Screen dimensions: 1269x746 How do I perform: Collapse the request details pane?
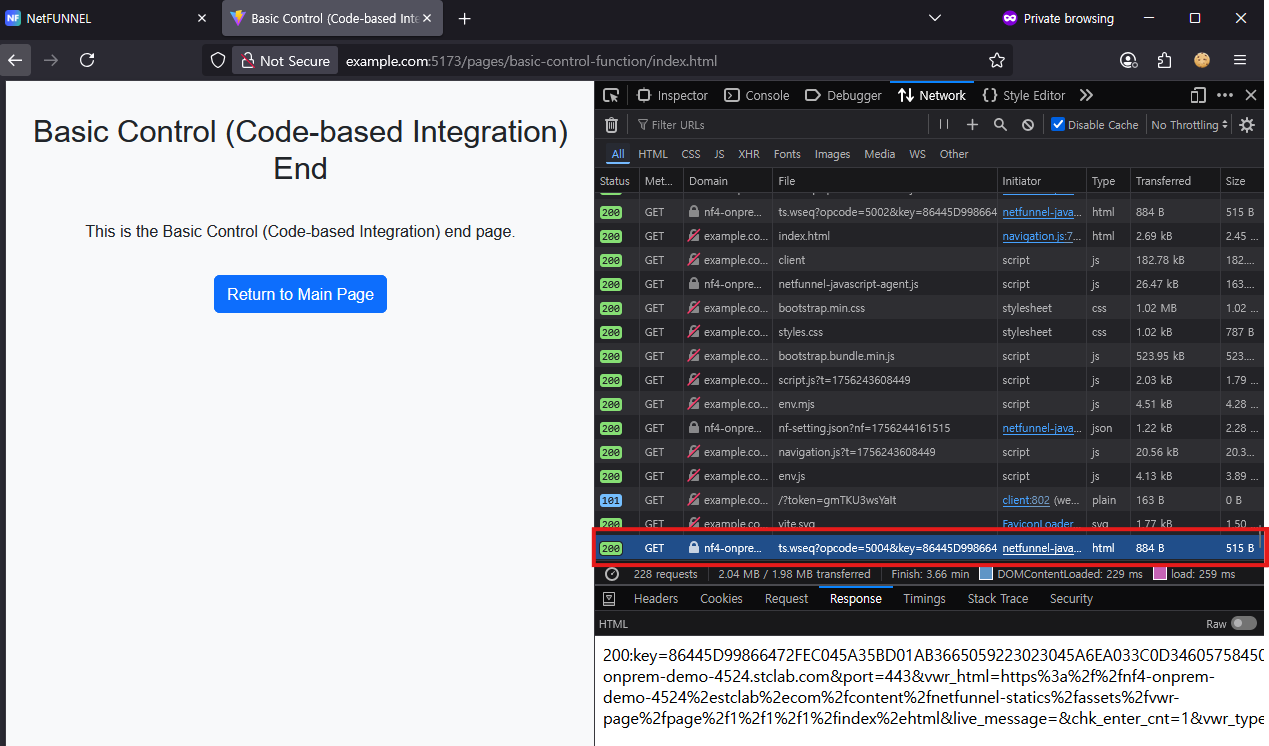coord(608,599)
